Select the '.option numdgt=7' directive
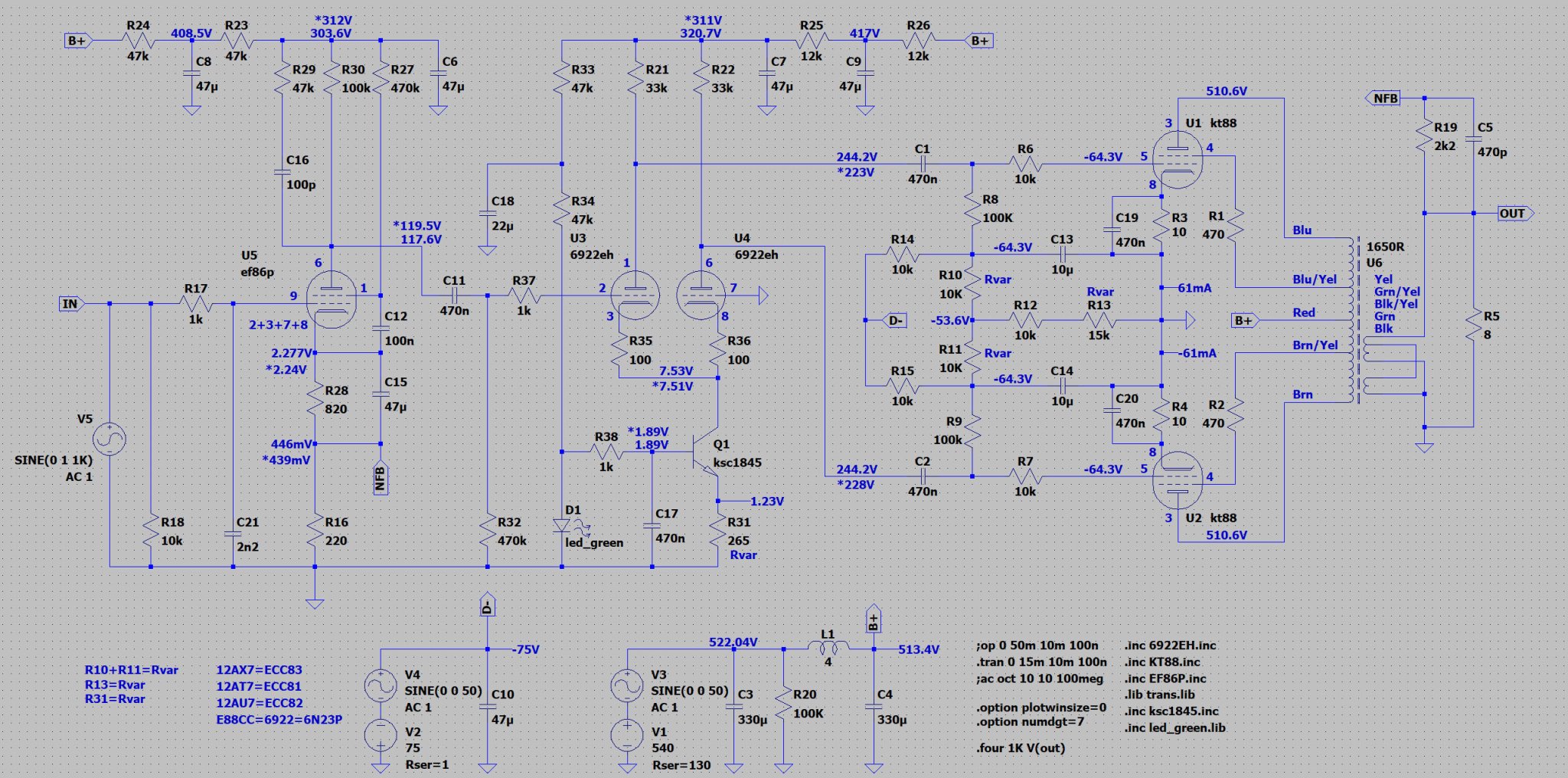Image resolution: width=1568 pixels, height=778 pixels. tap(1031, 722)
